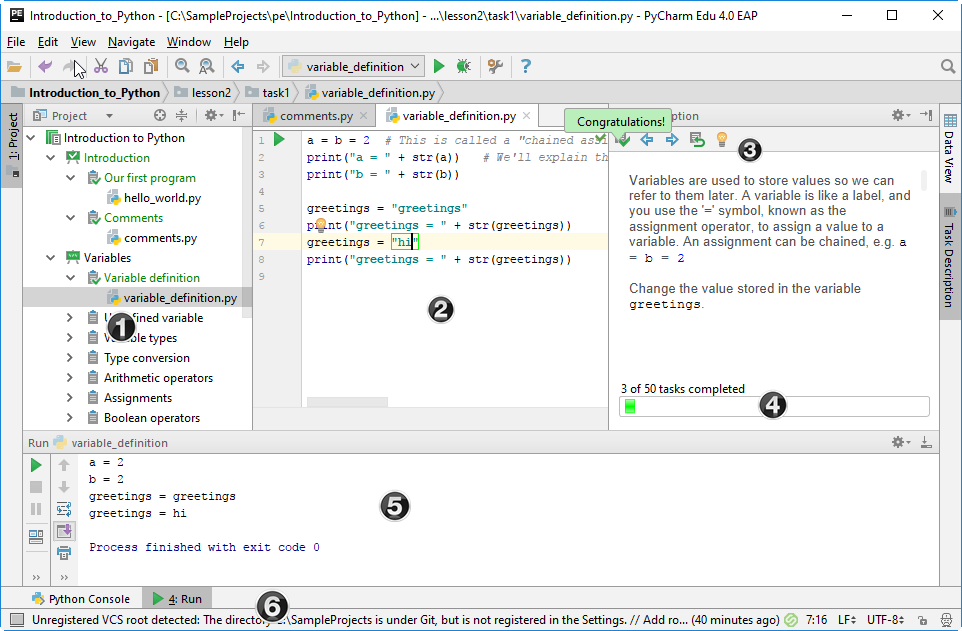This screenshot has width=962, height=631.
Task: Expand the Arithmetic operators task
Action: click(69, 378)
